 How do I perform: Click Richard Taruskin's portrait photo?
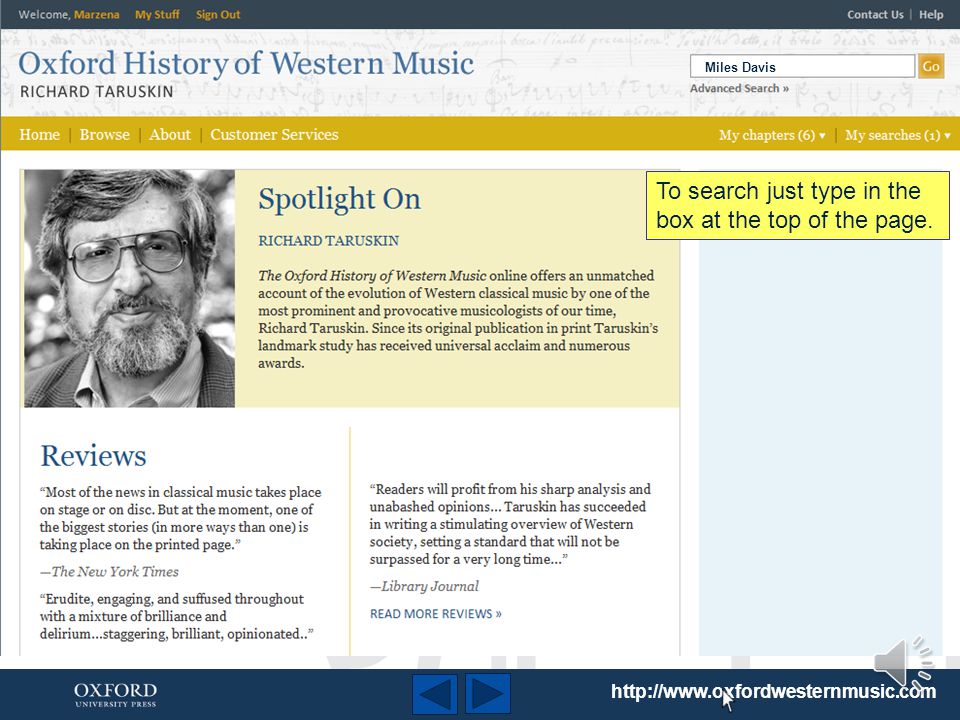tap(129, 288)
